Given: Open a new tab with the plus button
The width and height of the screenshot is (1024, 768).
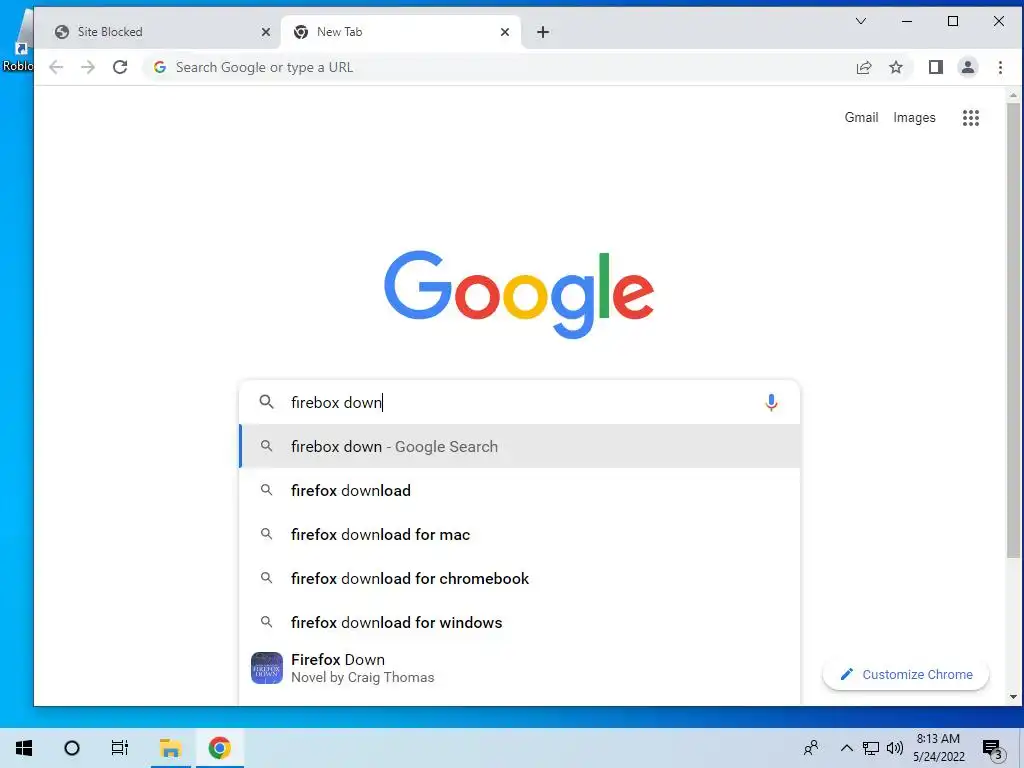Looking at the screenshot, I should [x=543, y=32].
